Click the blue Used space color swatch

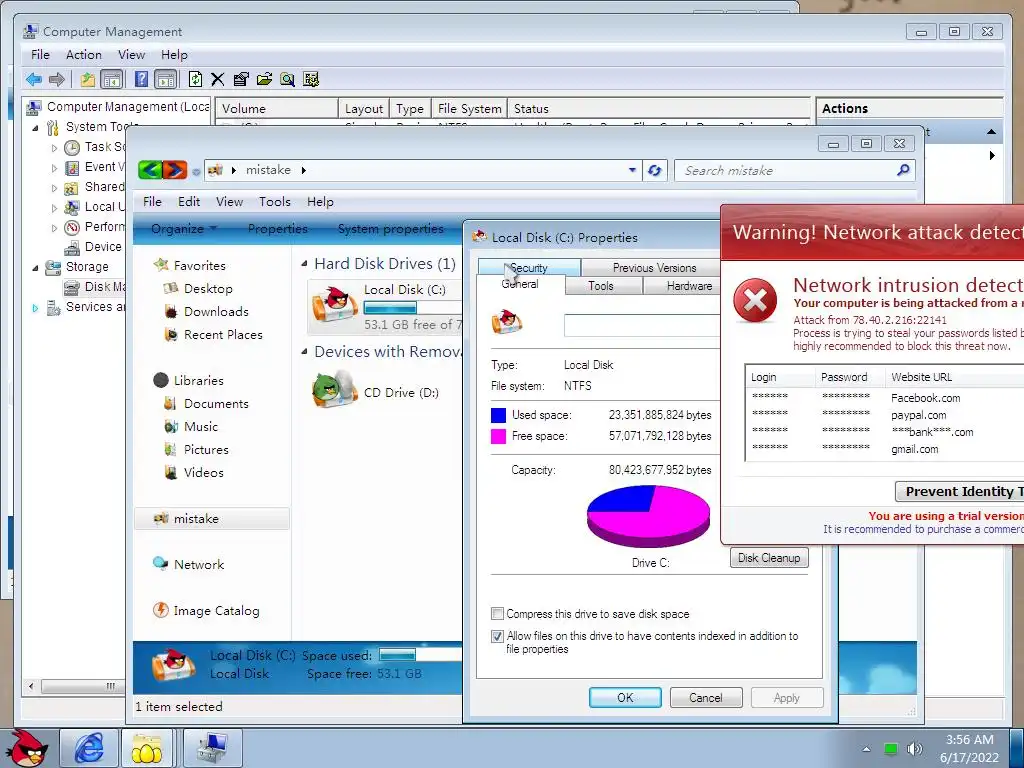click(498, 415)
